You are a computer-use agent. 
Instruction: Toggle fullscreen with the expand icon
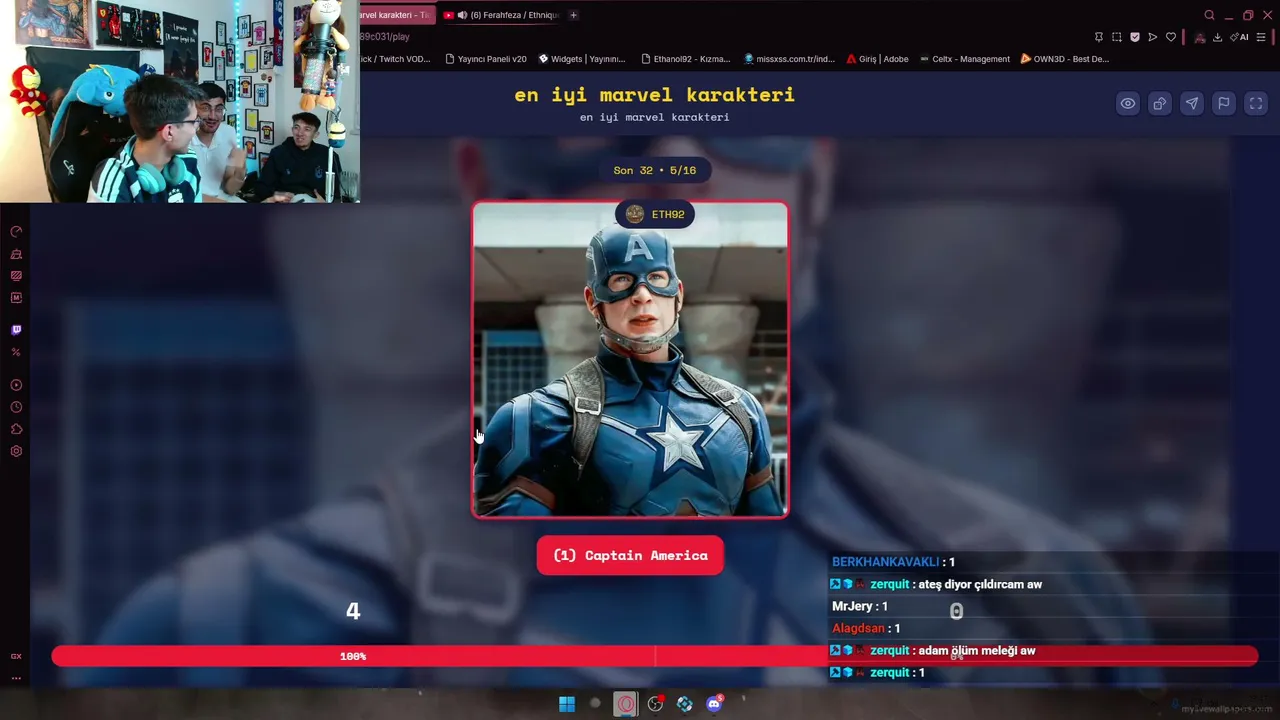[x=1256, y=103]
